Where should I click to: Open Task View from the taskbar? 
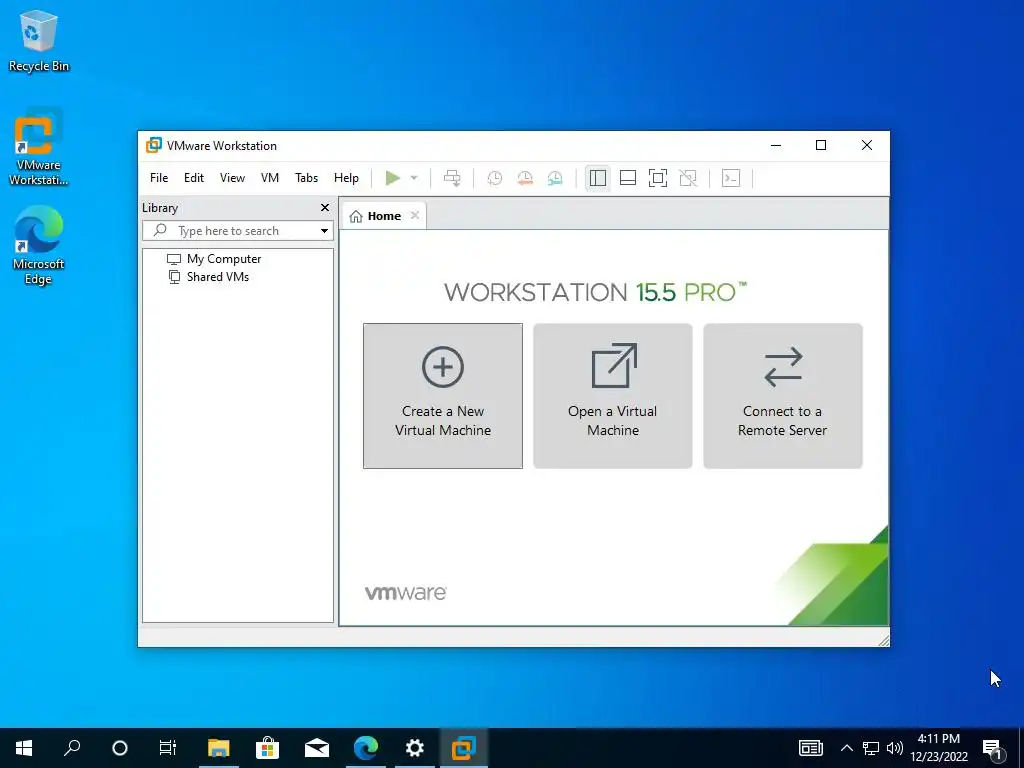(168, 748)
